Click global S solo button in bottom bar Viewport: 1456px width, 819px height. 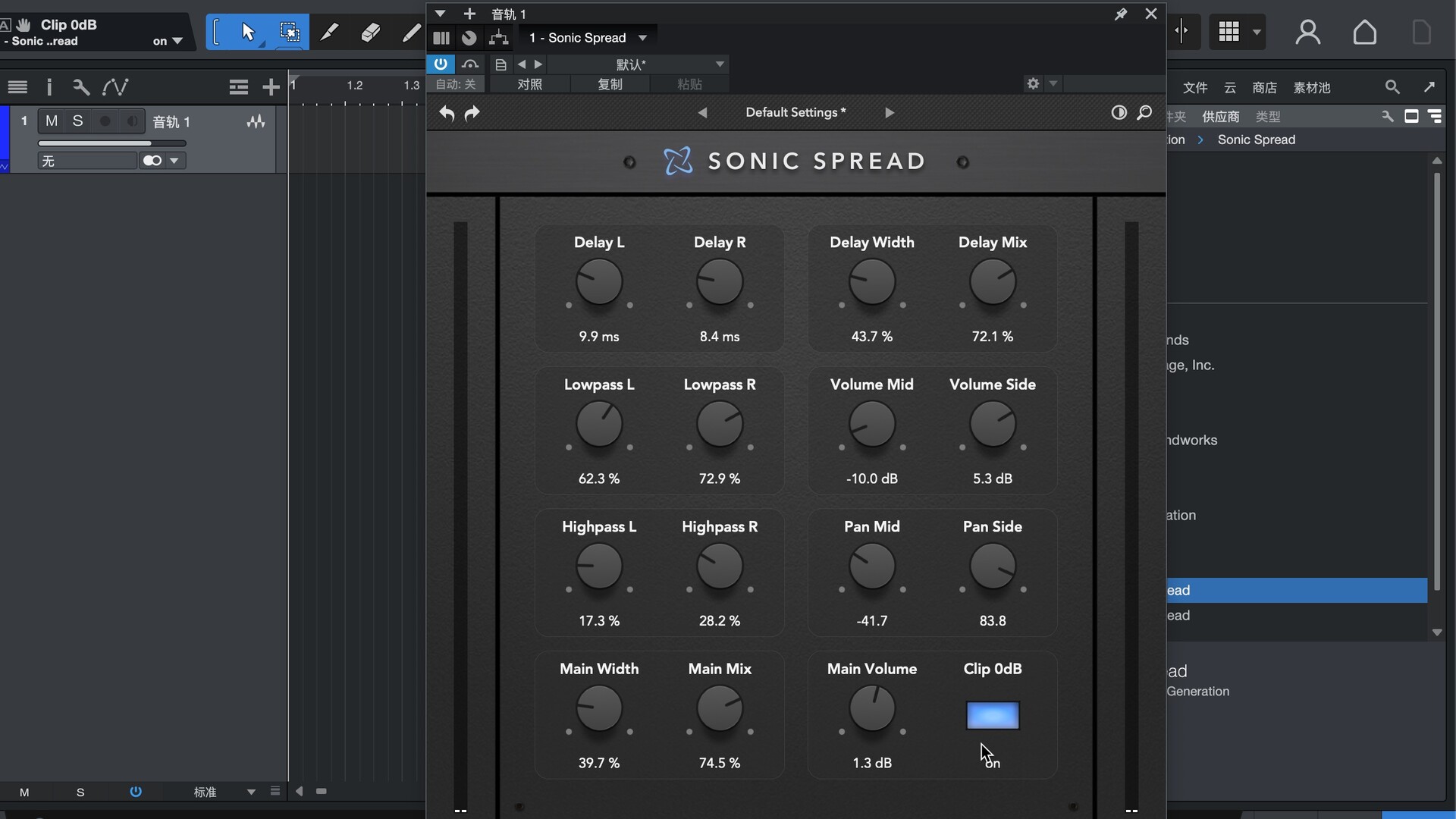[x=80, y=792]
